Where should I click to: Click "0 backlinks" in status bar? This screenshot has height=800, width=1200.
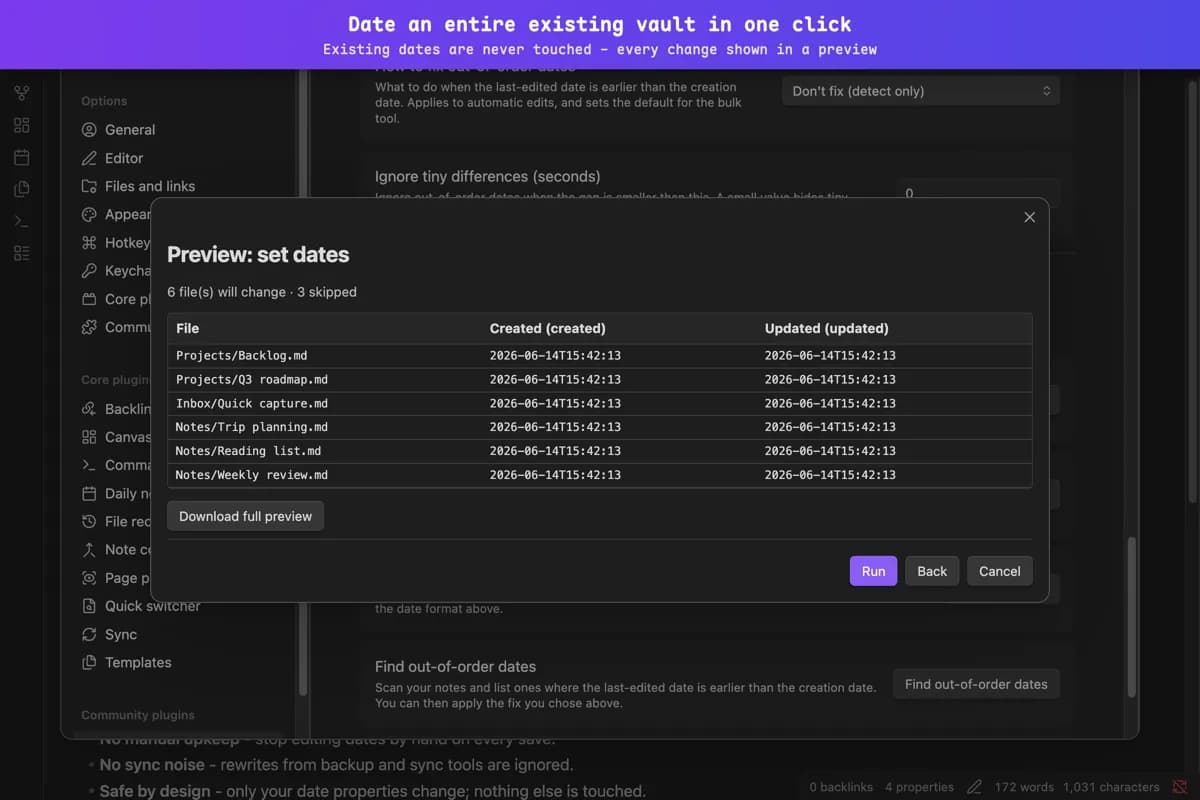tap(840, 787)
